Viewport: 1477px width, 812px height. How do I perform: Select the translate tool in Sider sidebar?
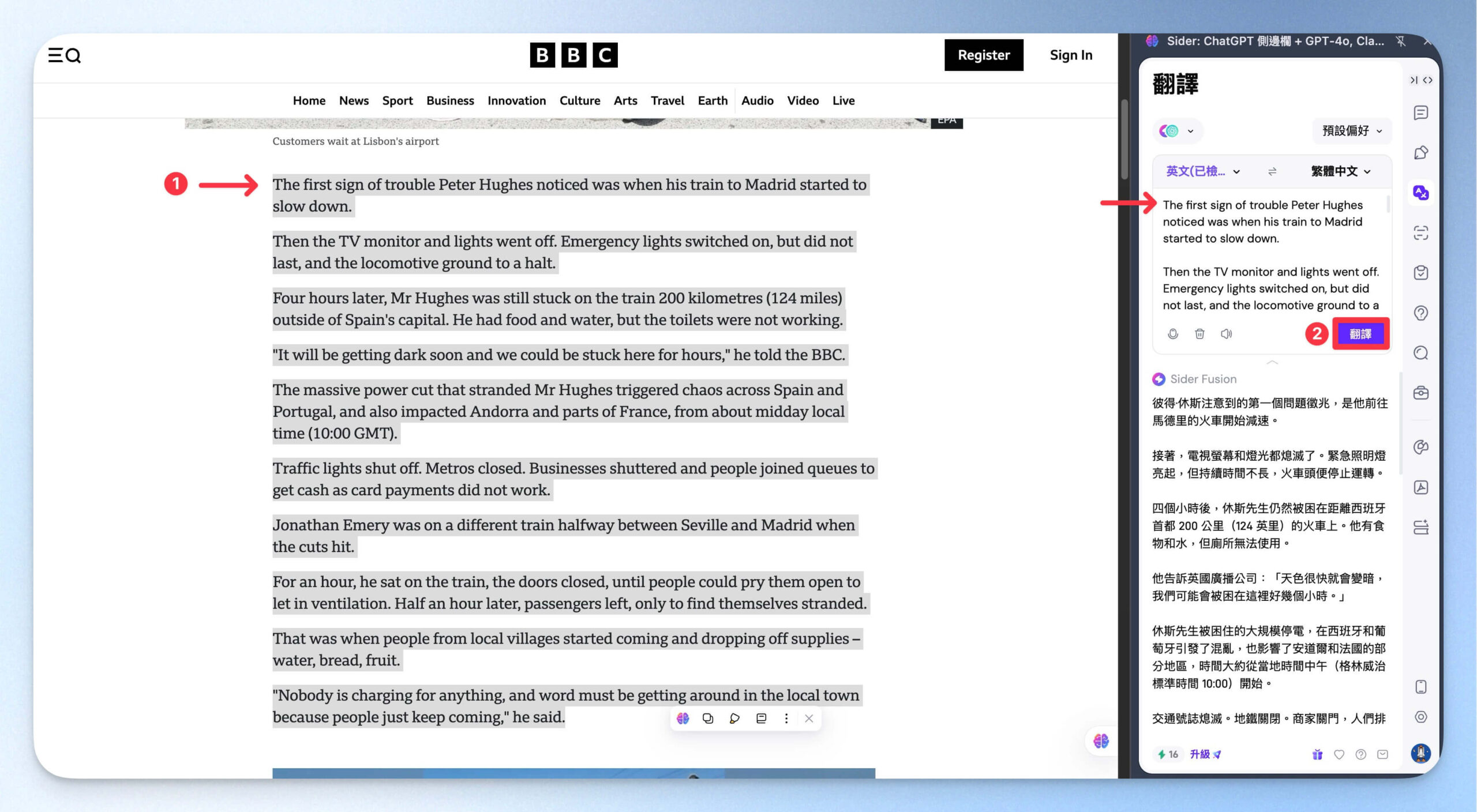(1420, 193)
